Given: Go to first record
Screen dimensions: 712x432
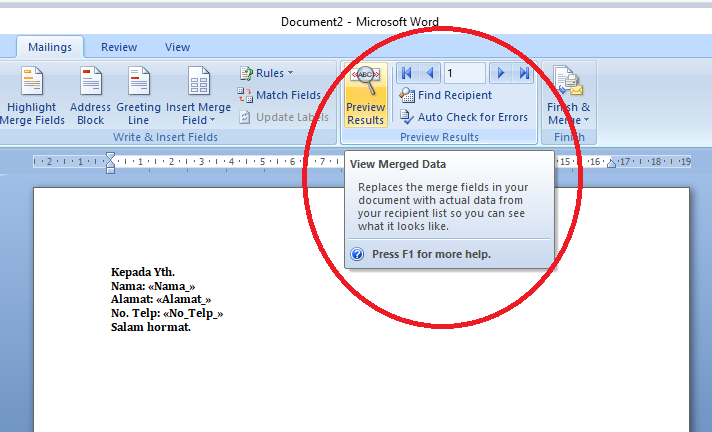Looking at the screenshot, I should (407, 73).
